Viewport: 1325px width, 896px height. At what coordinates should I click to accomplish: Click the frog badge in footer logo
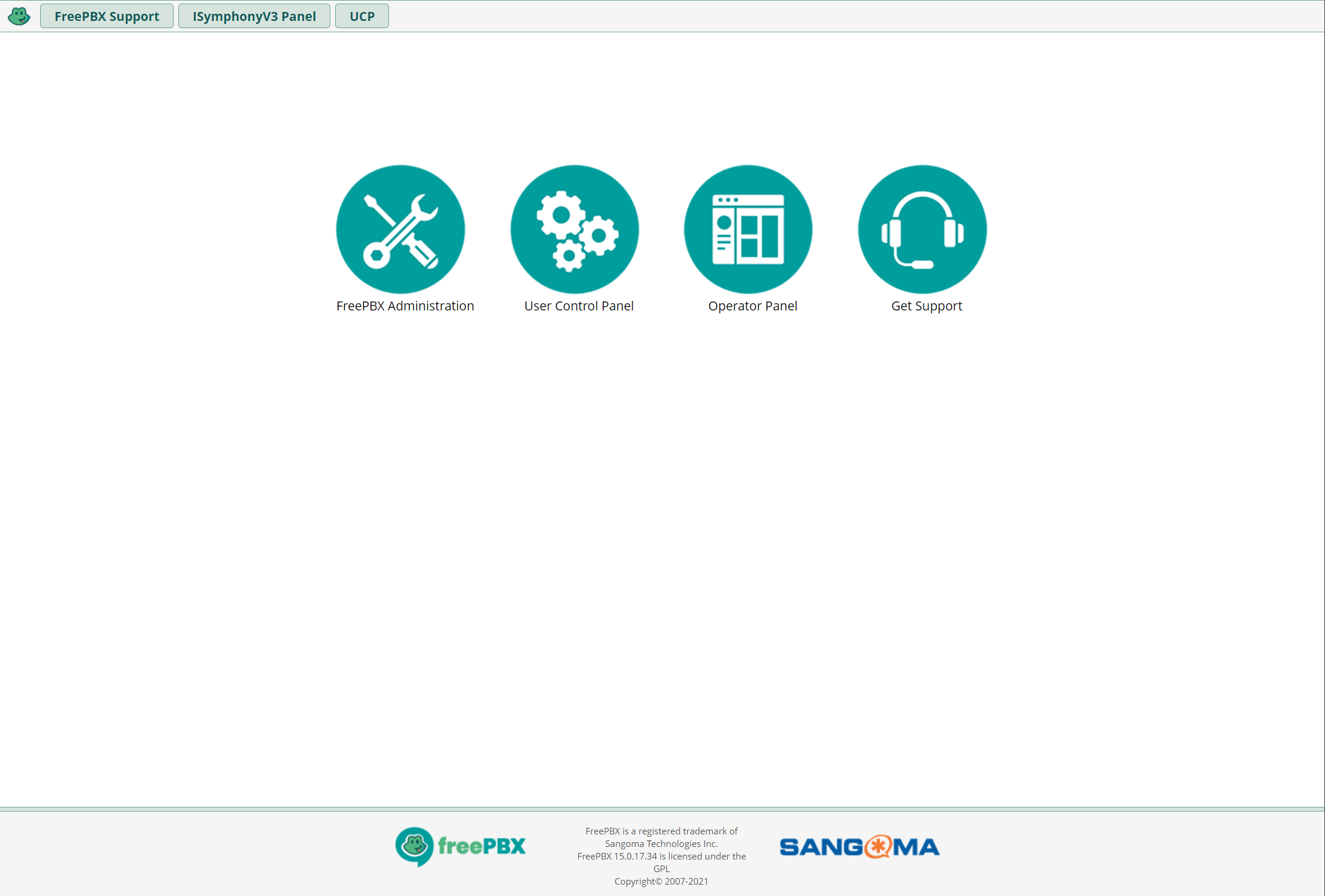[x=414, y=846]
